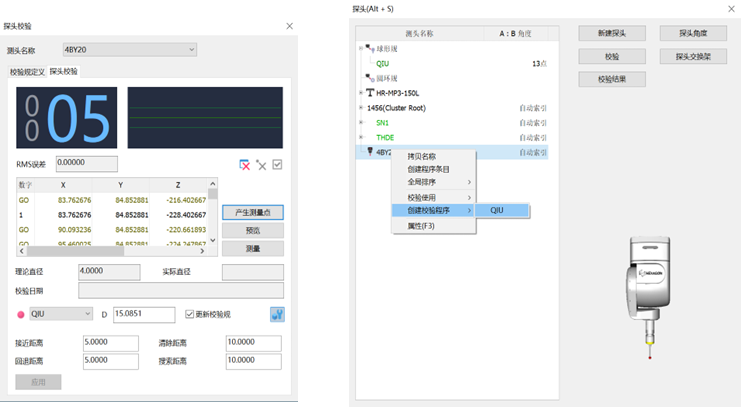Toggle the checkbox right of RMS误差 row
The image size is (741, 407).
(277, 165)
